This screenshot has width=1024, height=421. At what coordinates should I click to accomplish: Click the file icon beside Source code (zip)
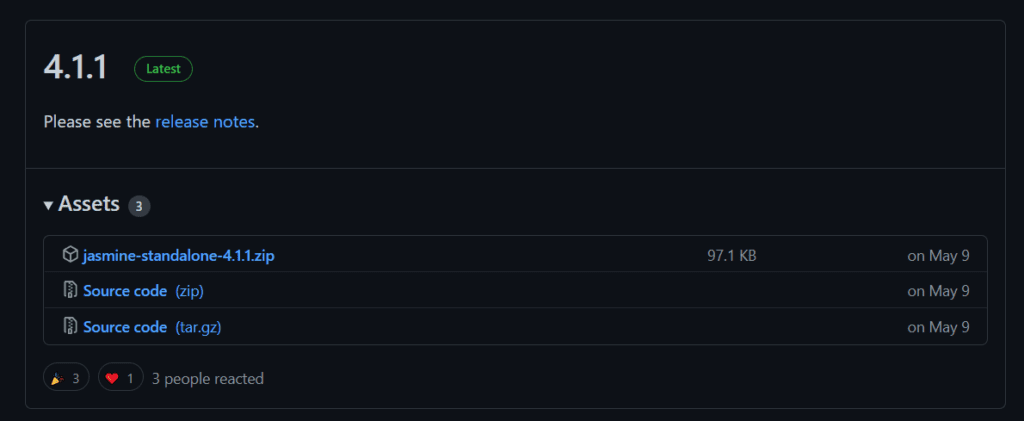70,291
